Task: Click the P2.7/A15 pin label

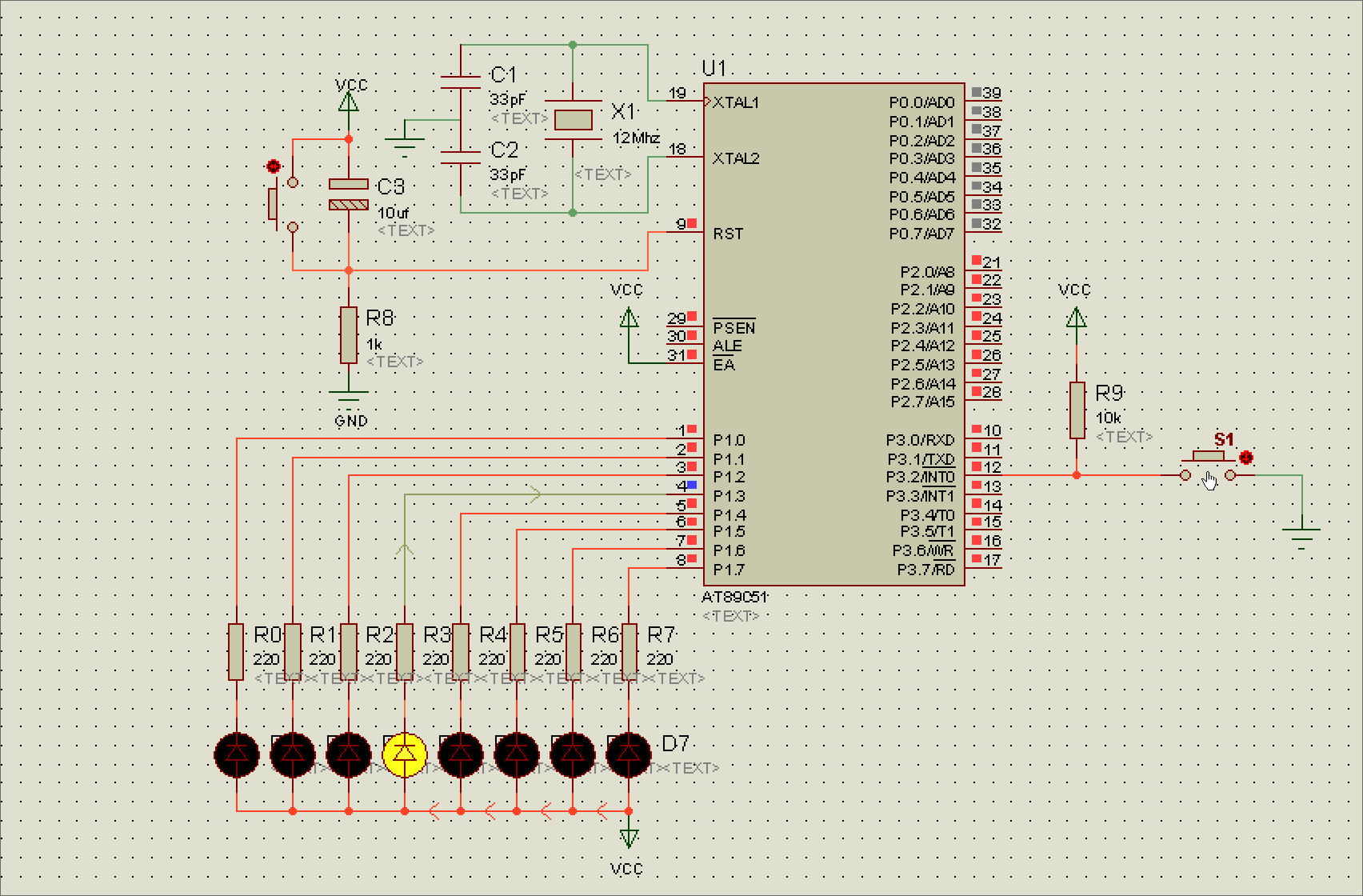Action: (x=922, y=402)
